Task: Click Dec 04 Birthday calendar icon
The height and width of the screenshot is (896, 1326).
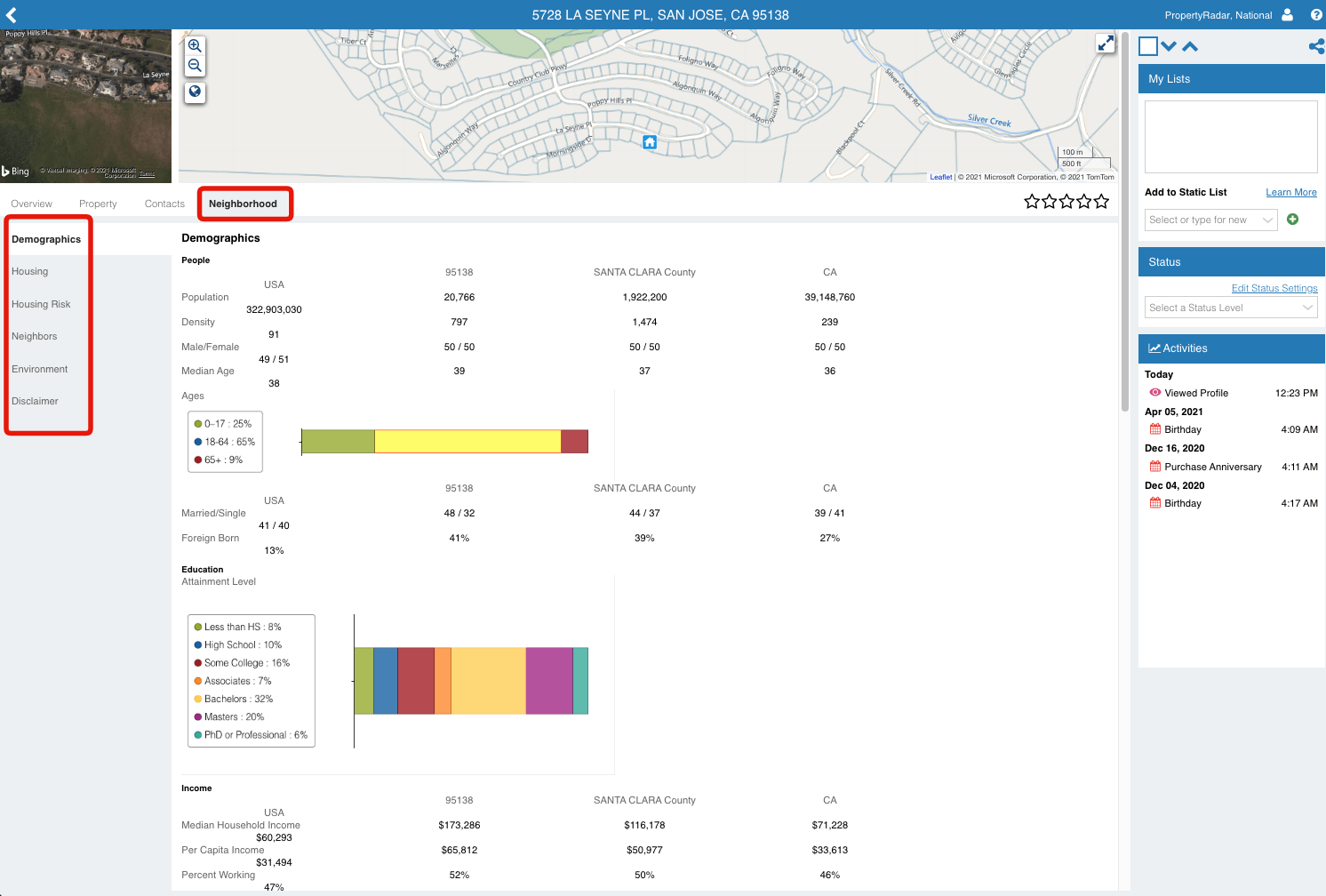Action: pos(1154,502)
